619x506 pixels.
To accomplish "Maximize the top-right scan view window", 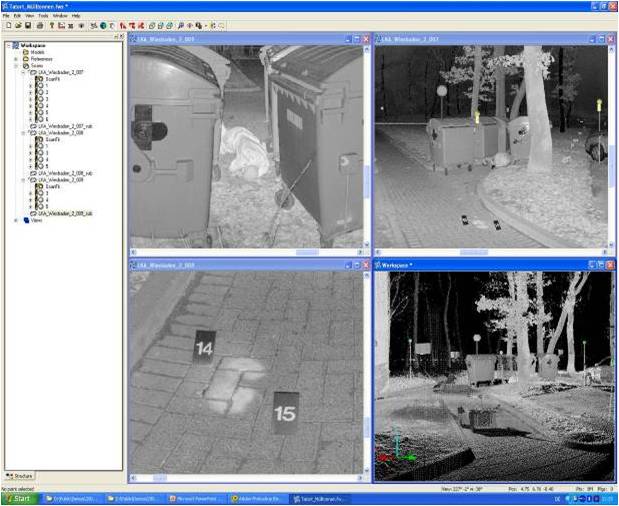I will (x=601, y=39).
